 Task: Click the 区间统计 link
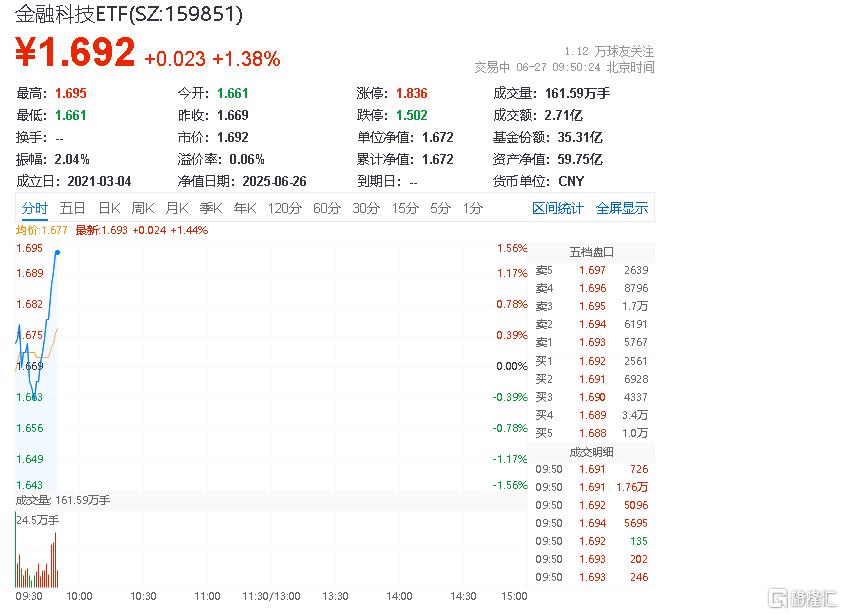tap(557, 208)
